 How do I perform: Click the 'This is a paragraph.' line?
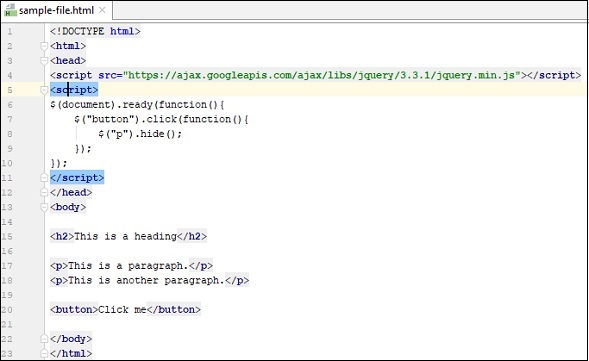point(131,266)
